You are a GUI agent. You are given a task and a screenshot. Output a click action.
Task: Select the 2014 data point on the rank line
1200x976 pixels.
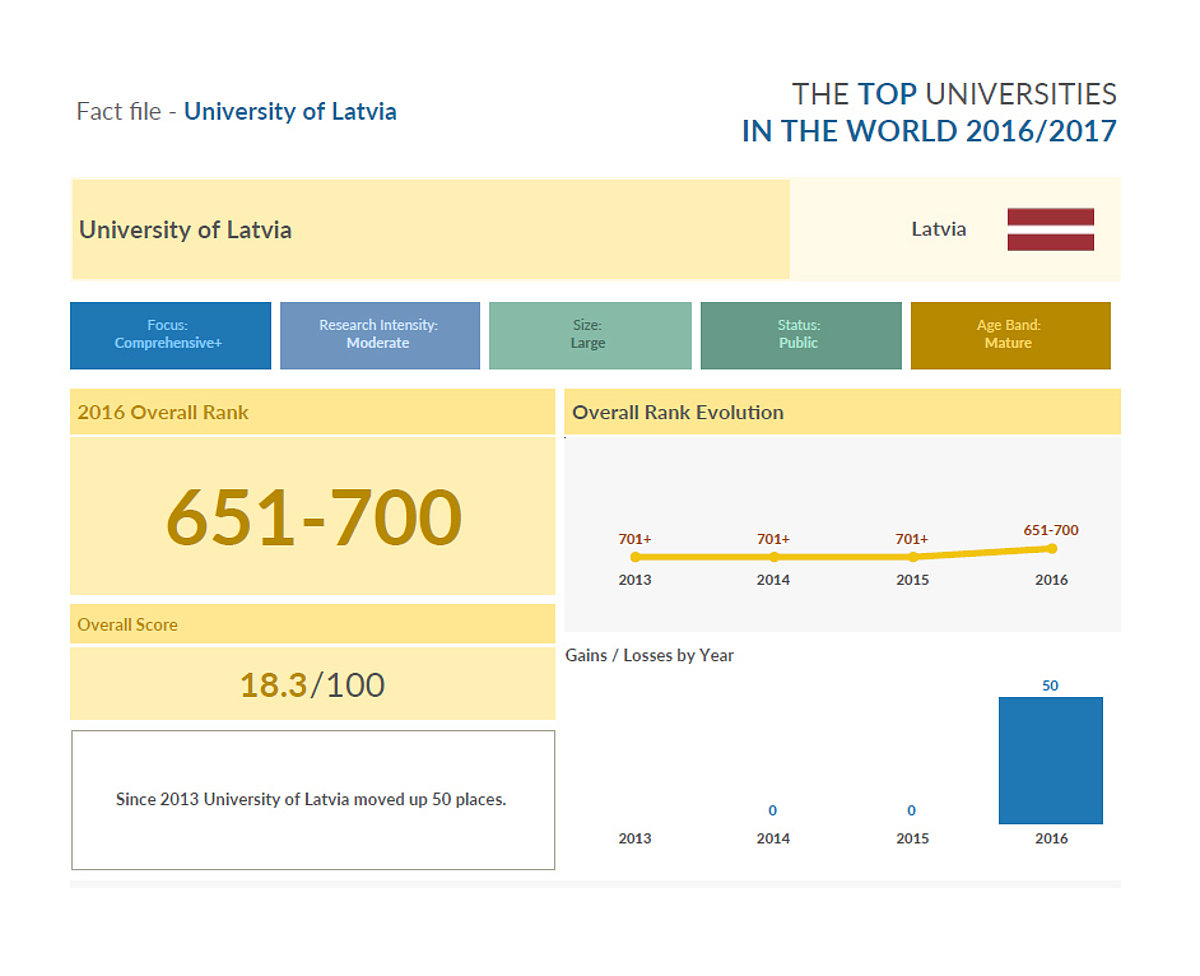click(774, 557)
